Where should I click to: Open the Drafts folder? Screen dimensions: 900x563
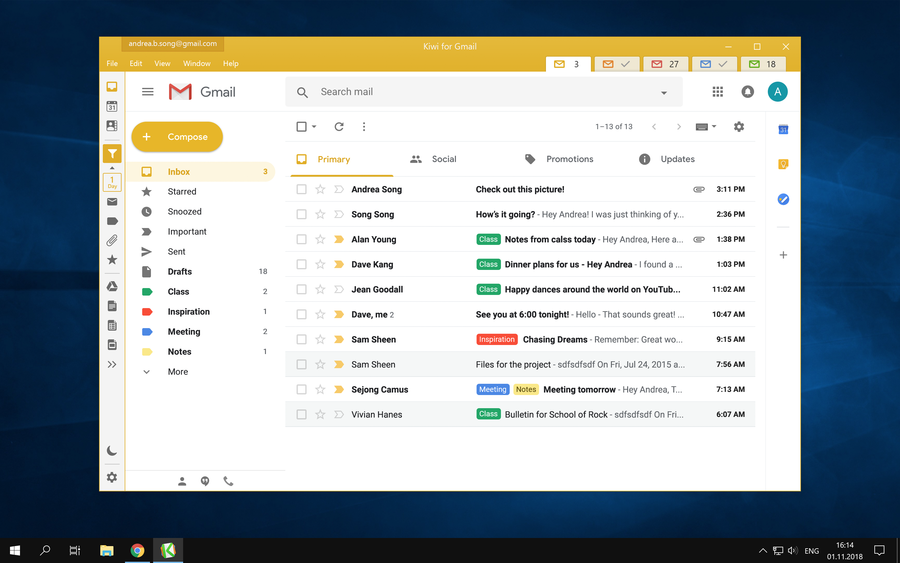tap(180, 272)
